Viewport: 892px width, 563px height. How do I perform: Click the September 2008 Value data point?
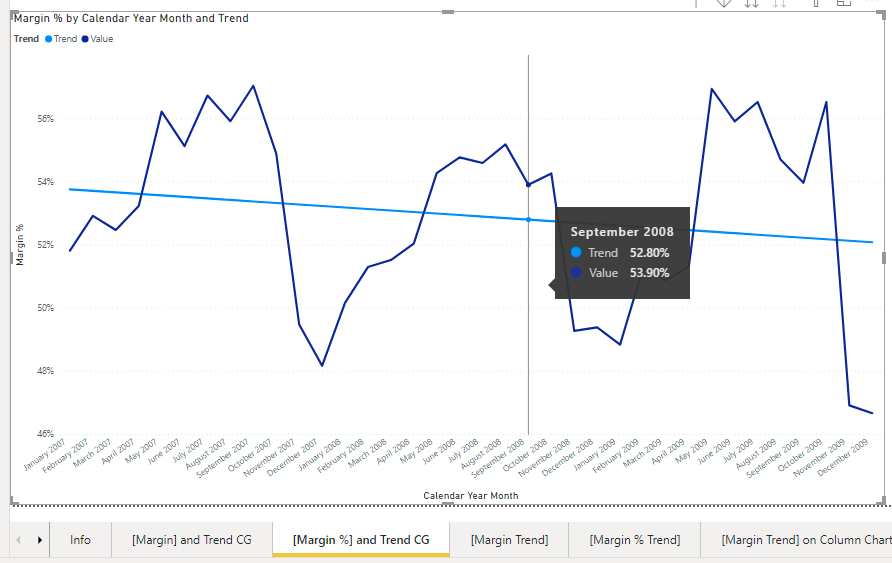point(528,185)
